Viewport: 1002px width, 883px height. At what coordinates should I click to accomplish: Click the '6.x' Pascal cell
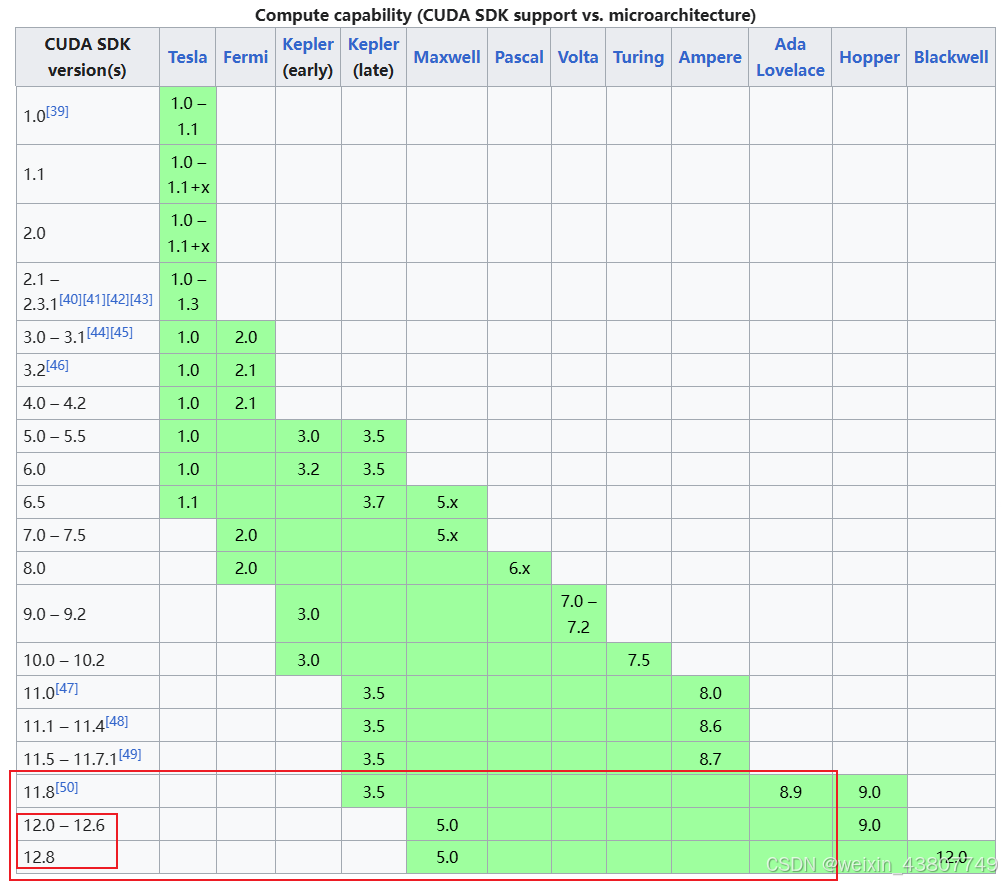pyautogui.click(x=520, y=568)
